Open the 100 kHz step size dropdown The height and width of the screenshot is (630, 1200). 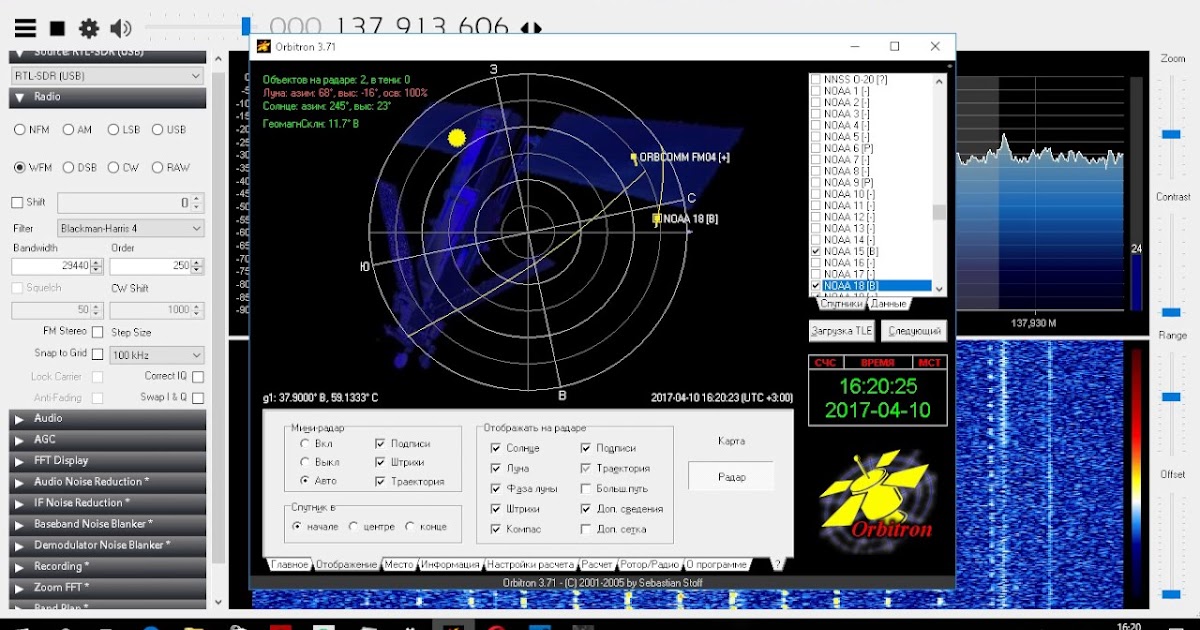(x=157, y=355)
